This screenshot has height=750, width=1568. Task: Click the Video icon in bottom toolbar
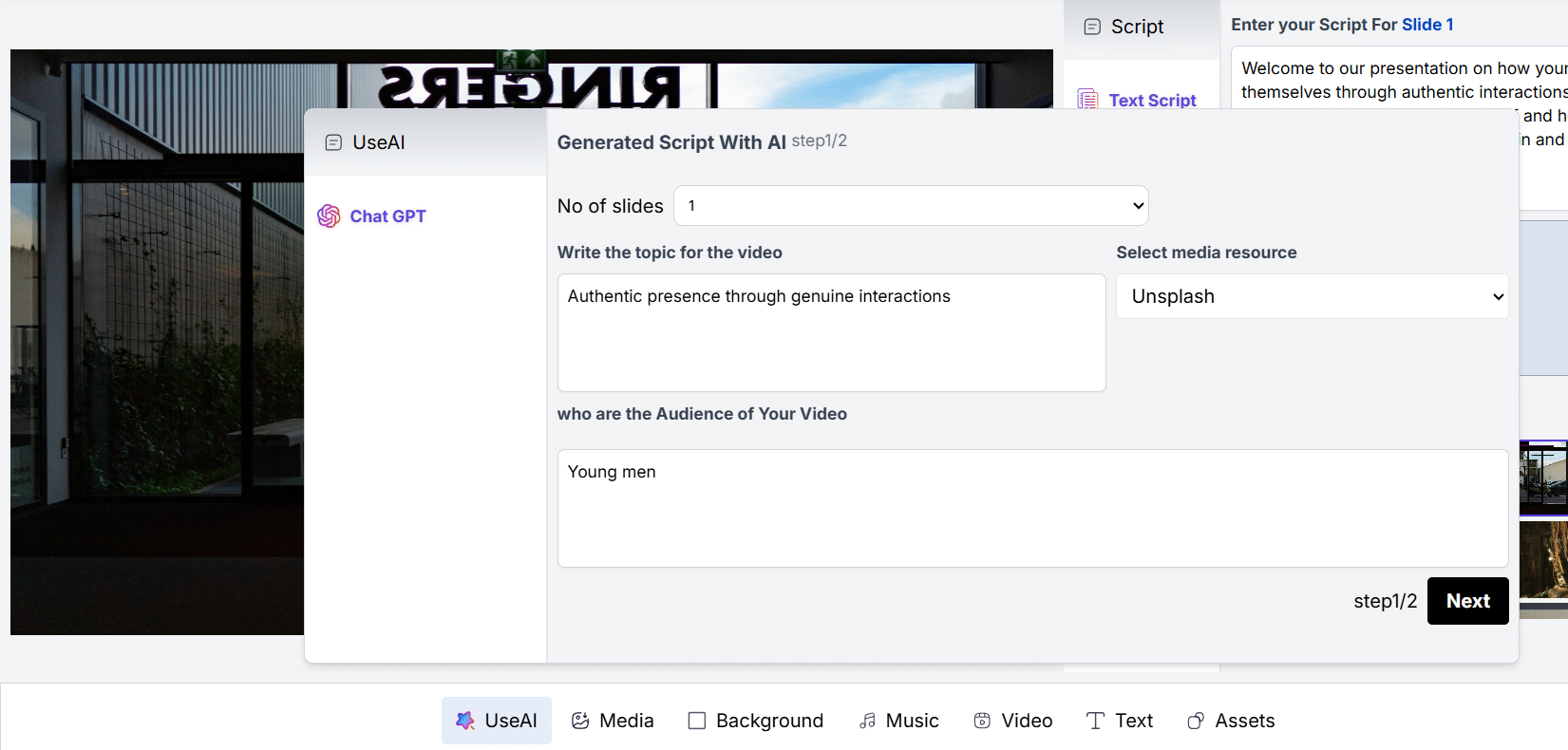click(982, 721)
